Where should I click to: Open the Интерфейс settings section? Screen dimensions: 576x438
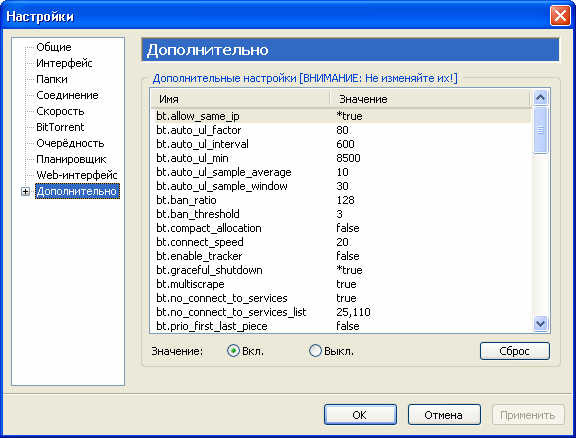[x=64, y=63]
